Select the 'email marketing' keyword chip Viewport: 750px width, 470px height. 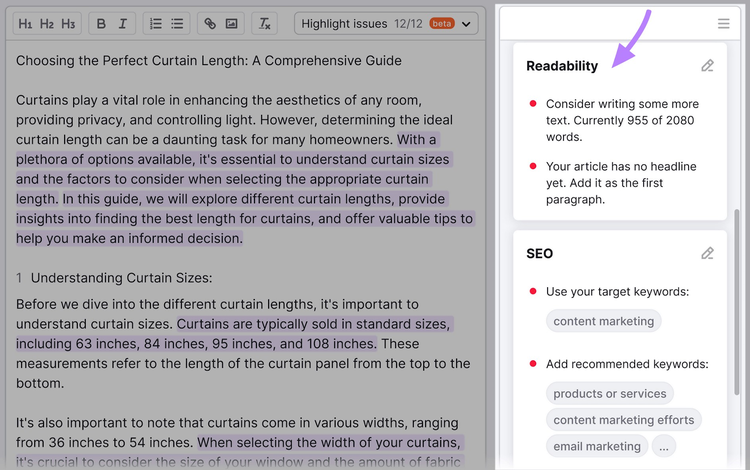pos(597,446)
